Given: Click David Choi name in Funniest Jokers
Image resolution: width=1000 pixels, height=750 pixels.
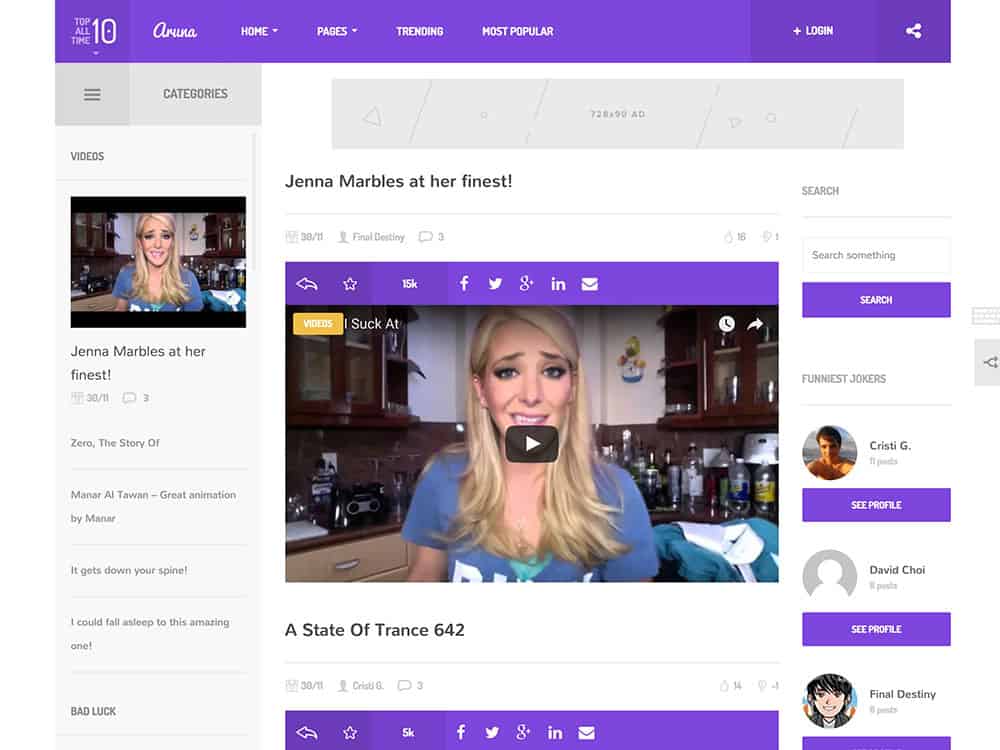Looking at the screenshot, I should click(897, 570).
